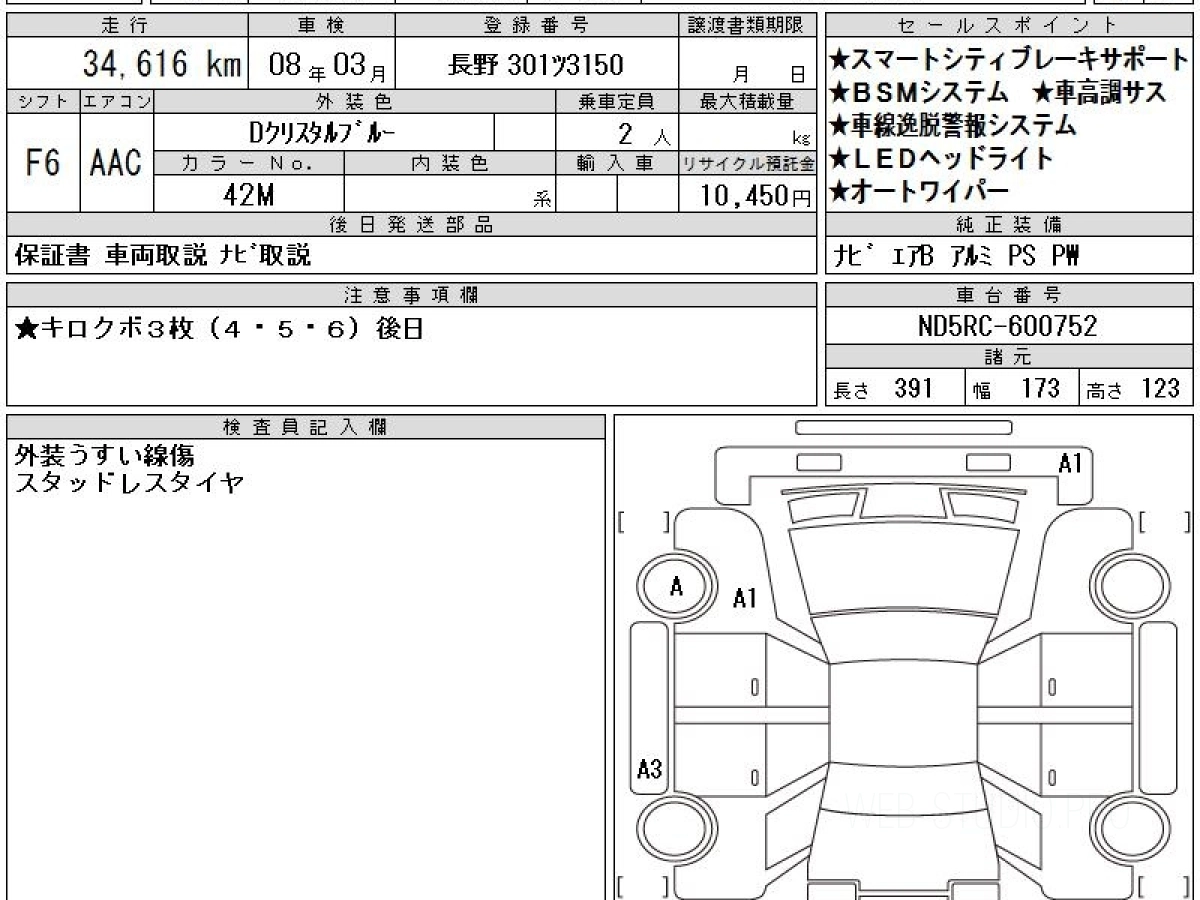Click the exterior color Dクリスタルブルー field
This screenshot has width=1200, height=900.
tap(323, 132)
